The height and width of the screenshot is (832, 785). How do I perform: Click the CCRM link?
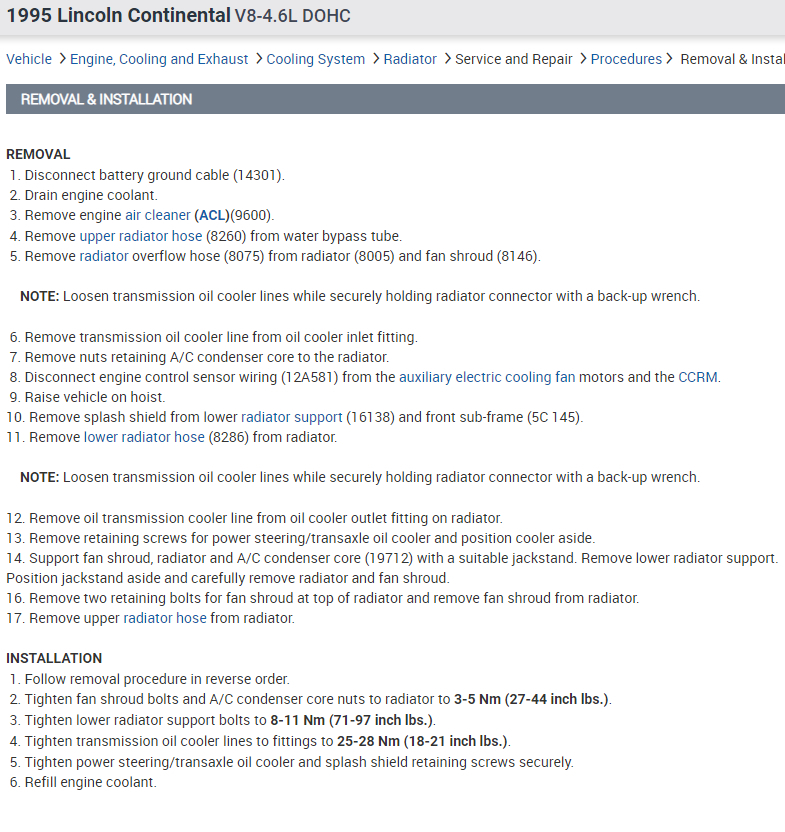click(698, 377)
